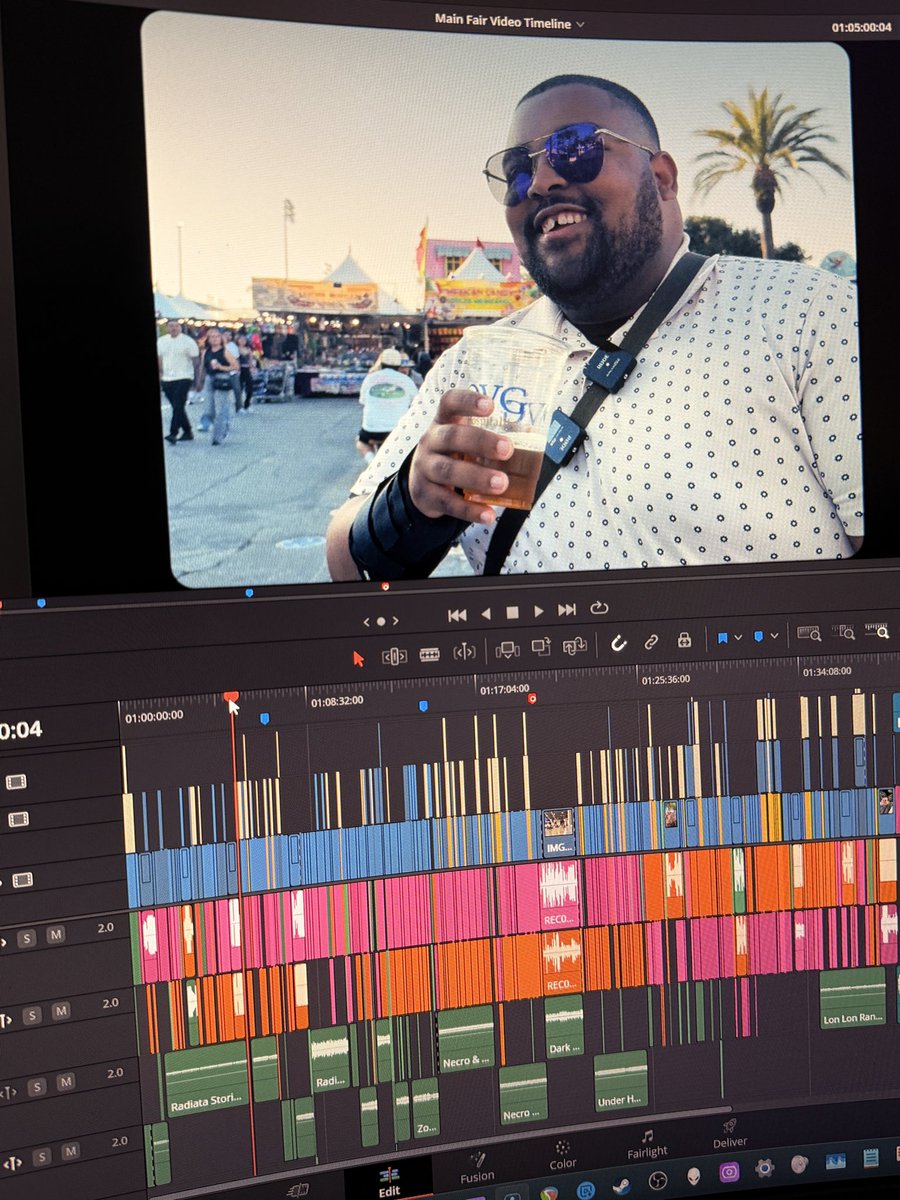This screenshot has height=1200, width=900.
Task: Click the Detail Zoom icon
Action: 844,631
